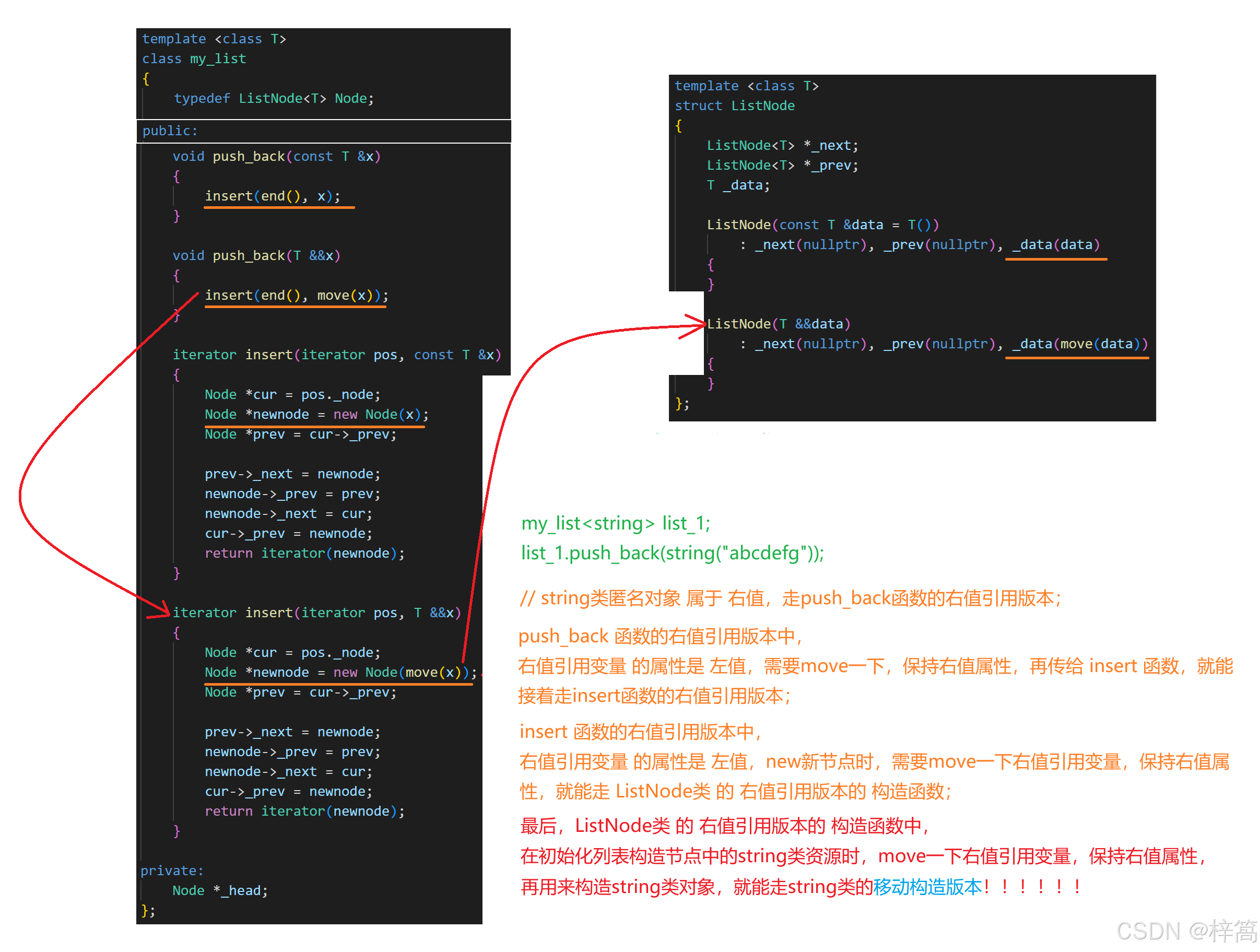Click 'void push_back(T &&x)' declaration
1260x952 pixels.
coord(256,256)
